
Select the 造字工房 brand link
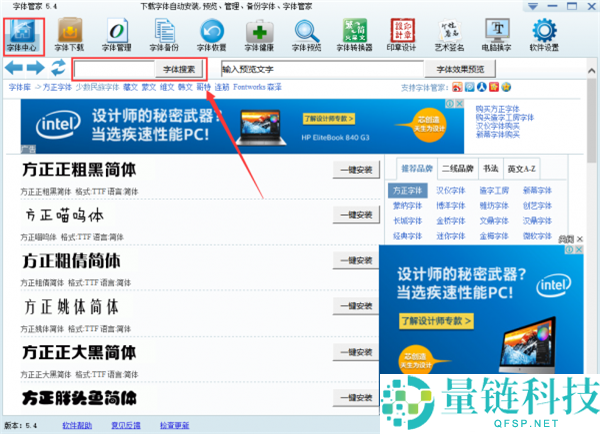pyautogui.click(x=494, y=190)
